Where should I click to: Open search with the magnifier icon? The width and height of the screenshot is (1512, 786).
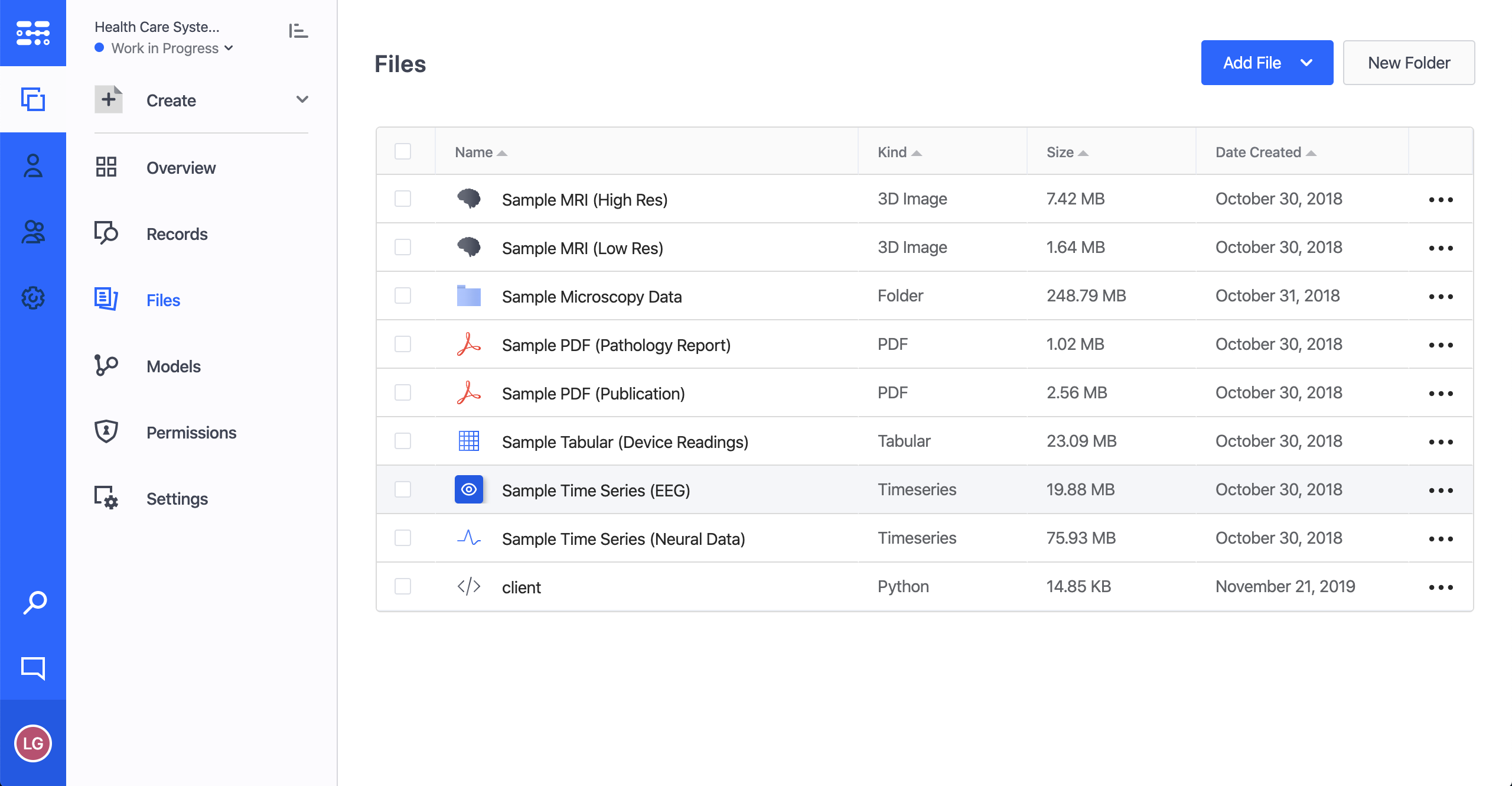click(34, 603)
